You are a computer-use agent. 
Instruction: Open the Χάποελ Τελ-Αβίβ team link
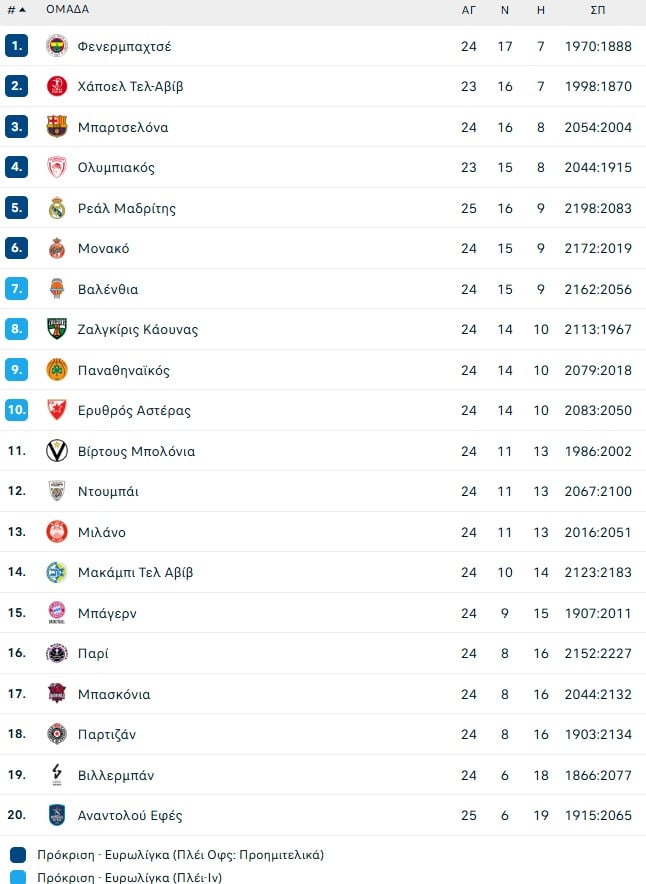tap(130, 87)
